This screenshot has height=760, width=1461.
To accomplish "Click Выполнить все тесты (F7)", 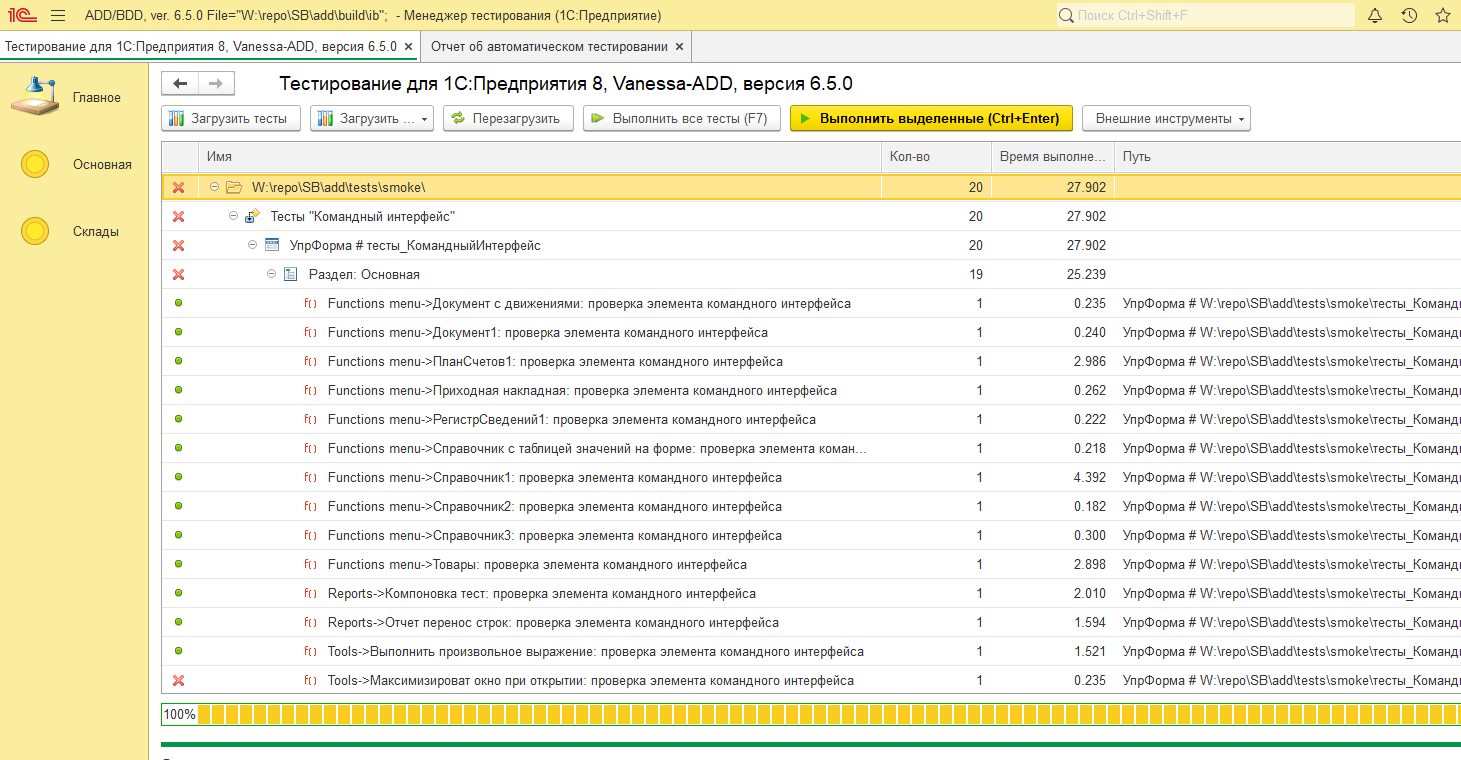I will click(x=681, y=118).
